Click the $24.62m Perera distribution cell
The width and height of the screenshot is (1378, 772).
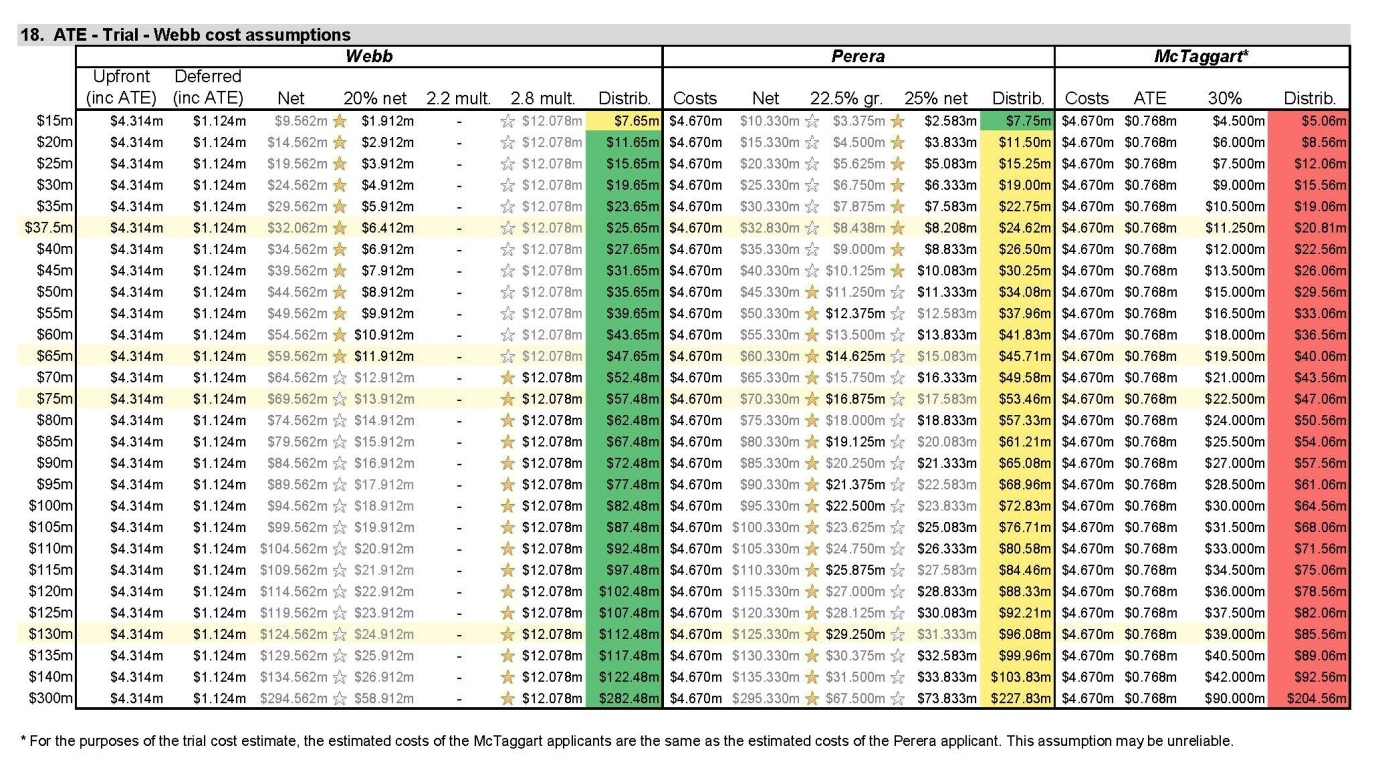1018,228
